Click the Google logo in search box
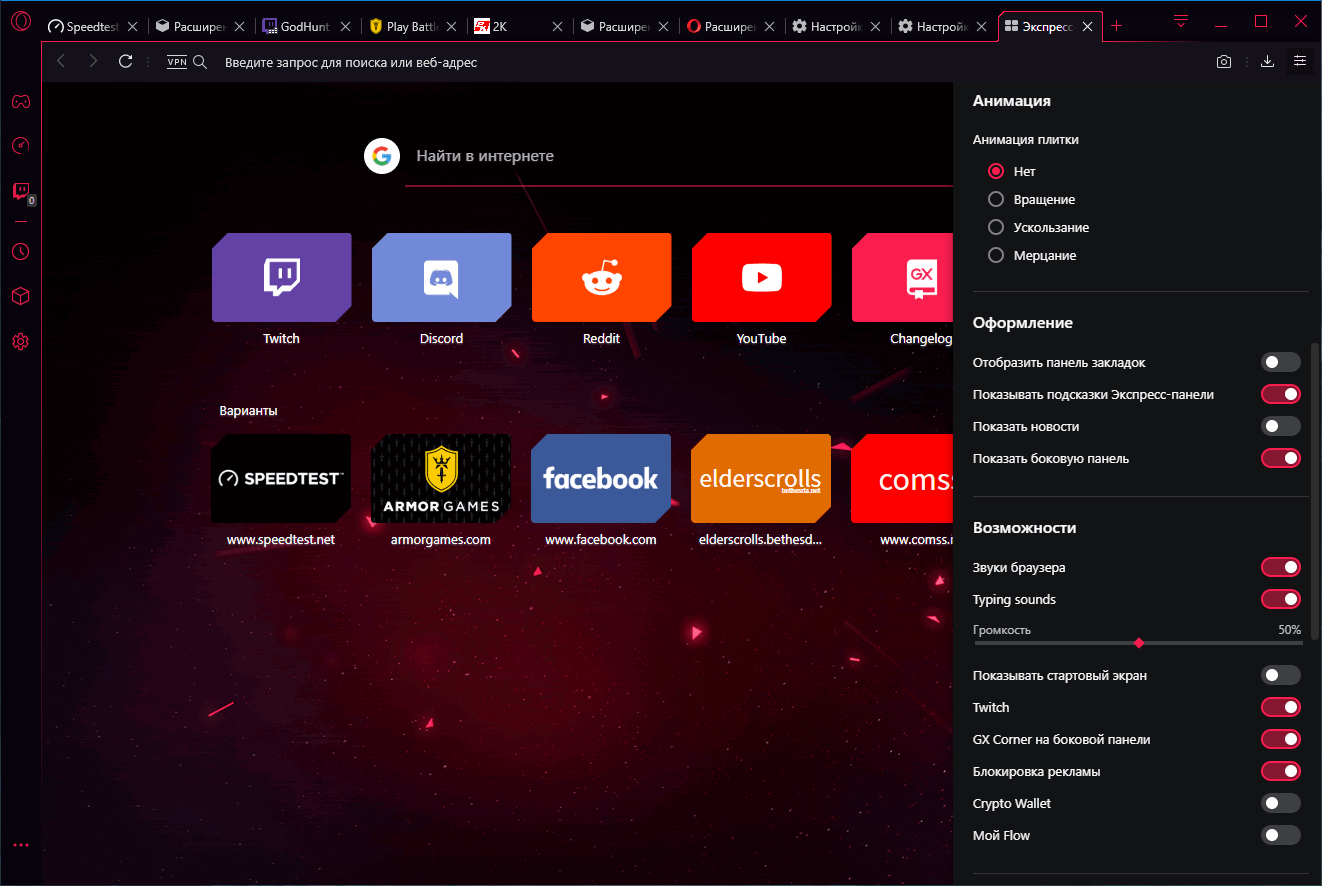1322x886 pixels. pyautogui.click(x=382, y=156)
